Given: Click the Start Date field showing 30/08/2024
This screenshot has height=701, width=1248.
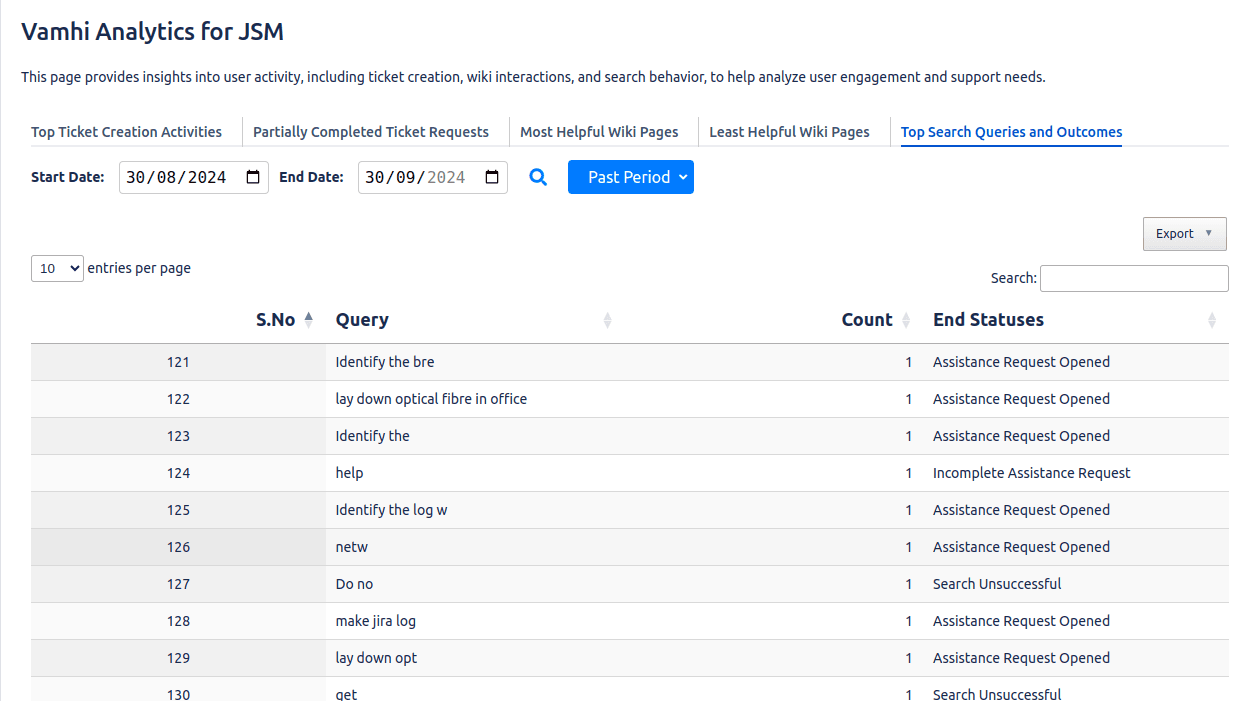Looking at the screenshot, I should [190, 177].
